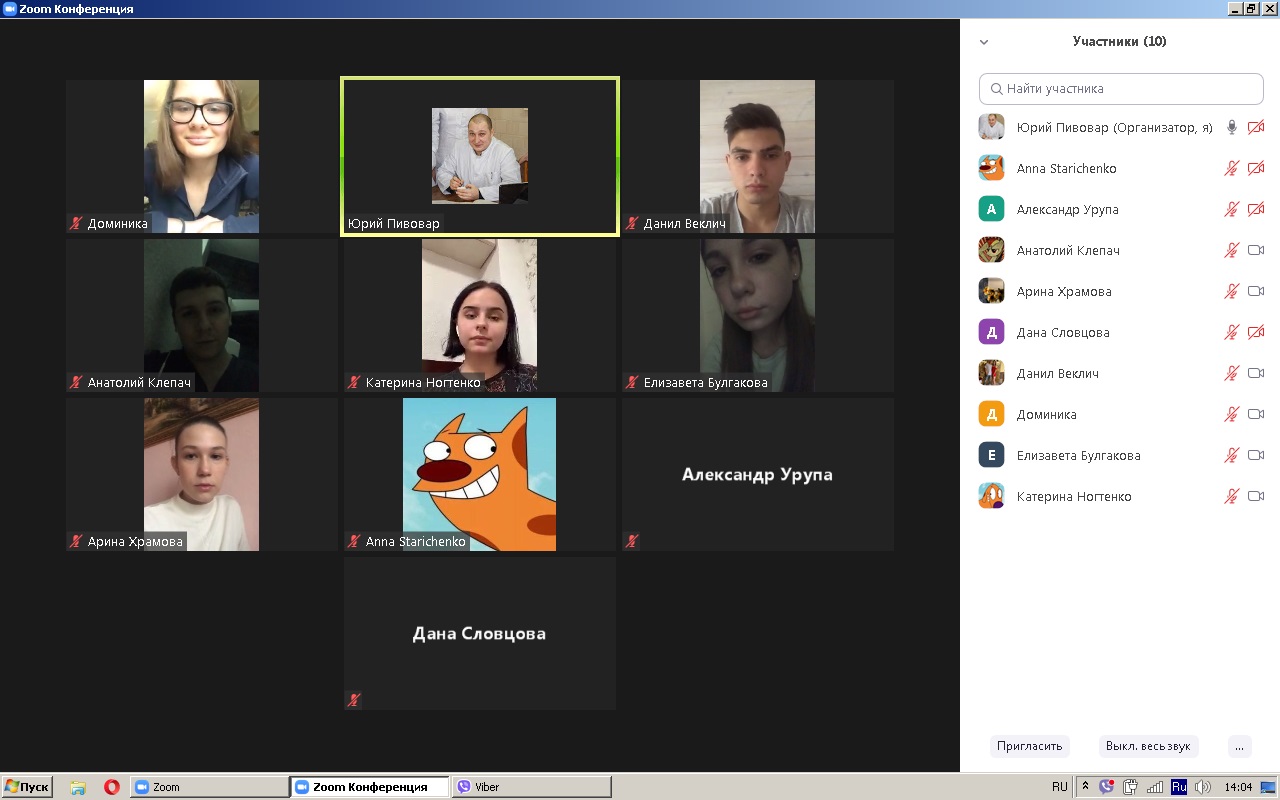Click muted mic icon on Доминика's video tile
Image resolution: width=1280 pixels, height=800 pixels.
[75, 223]
